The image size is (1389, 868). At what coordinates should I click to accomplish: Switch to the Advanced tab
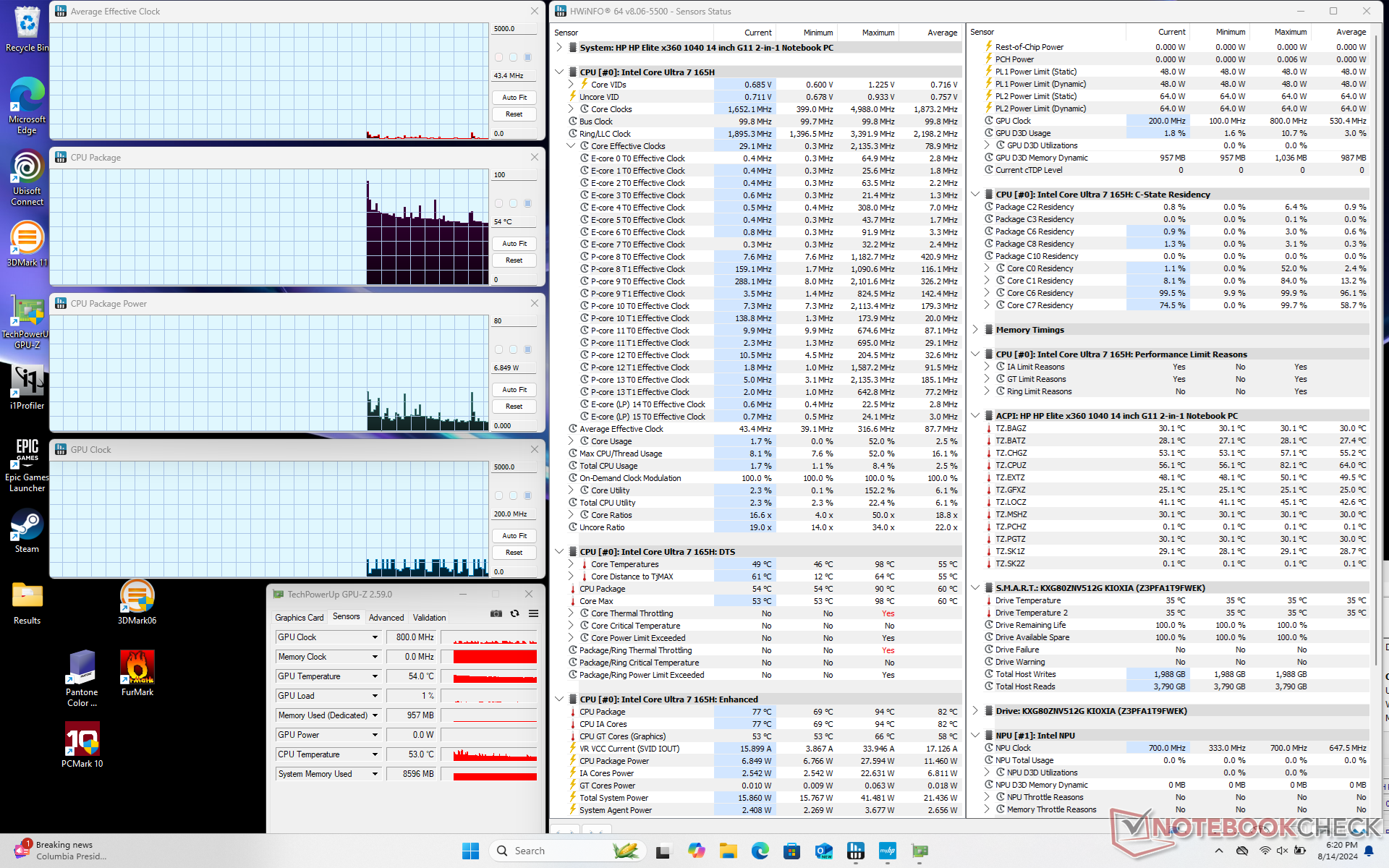(x=386, y=618)
